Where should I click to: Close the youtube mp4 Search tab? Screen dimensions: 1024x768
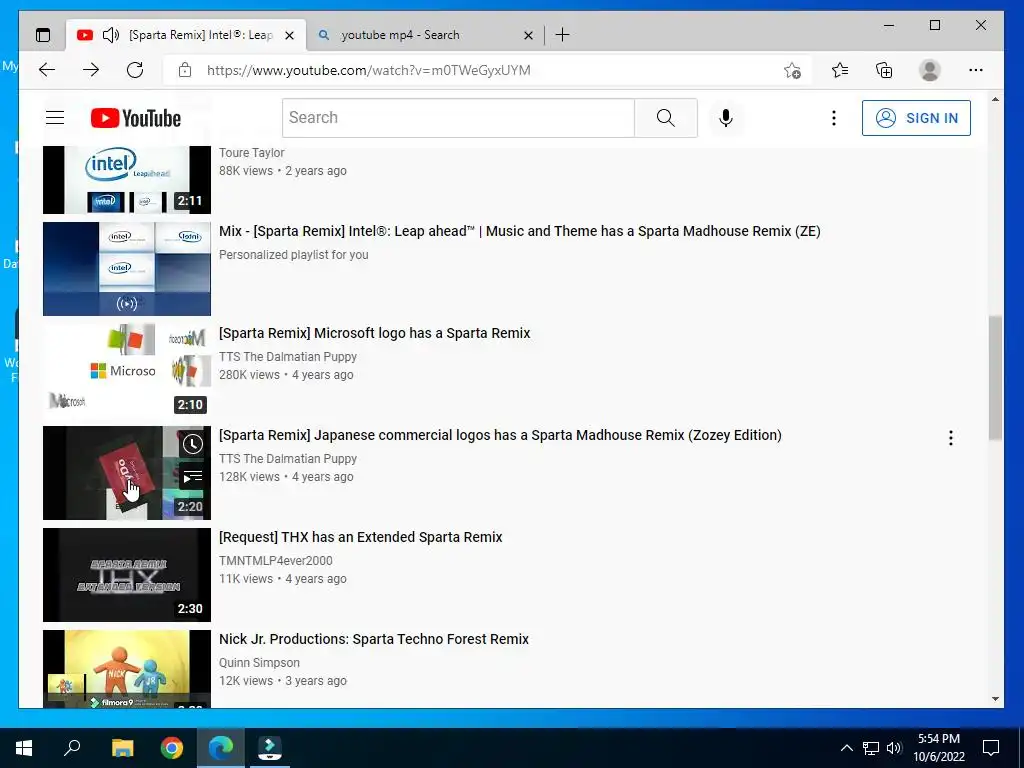[x=528, y=35]
